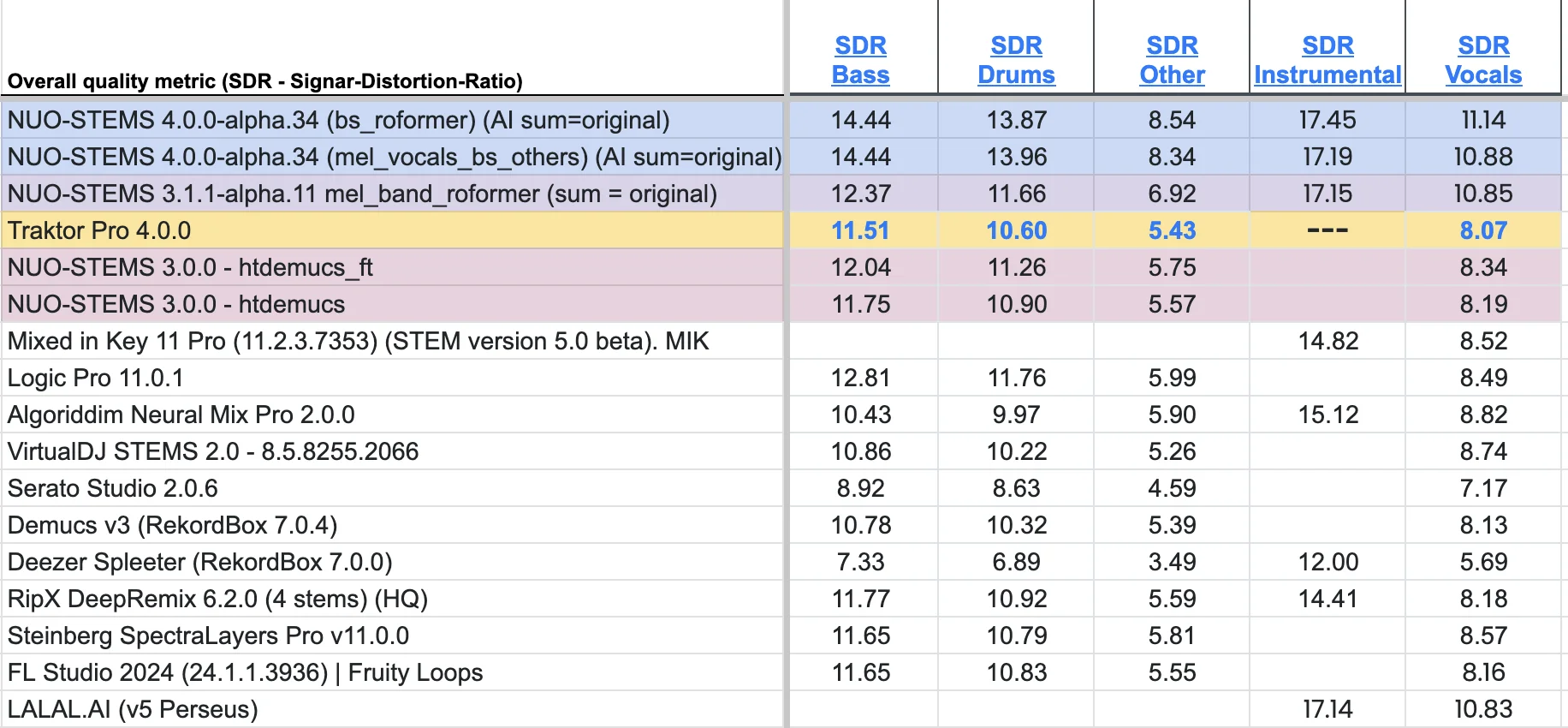Select LALAL.AI instrumental value 17.14
Image resolution: width=1568 pixels, height=728 pixels.
[x=1327, y=709]
